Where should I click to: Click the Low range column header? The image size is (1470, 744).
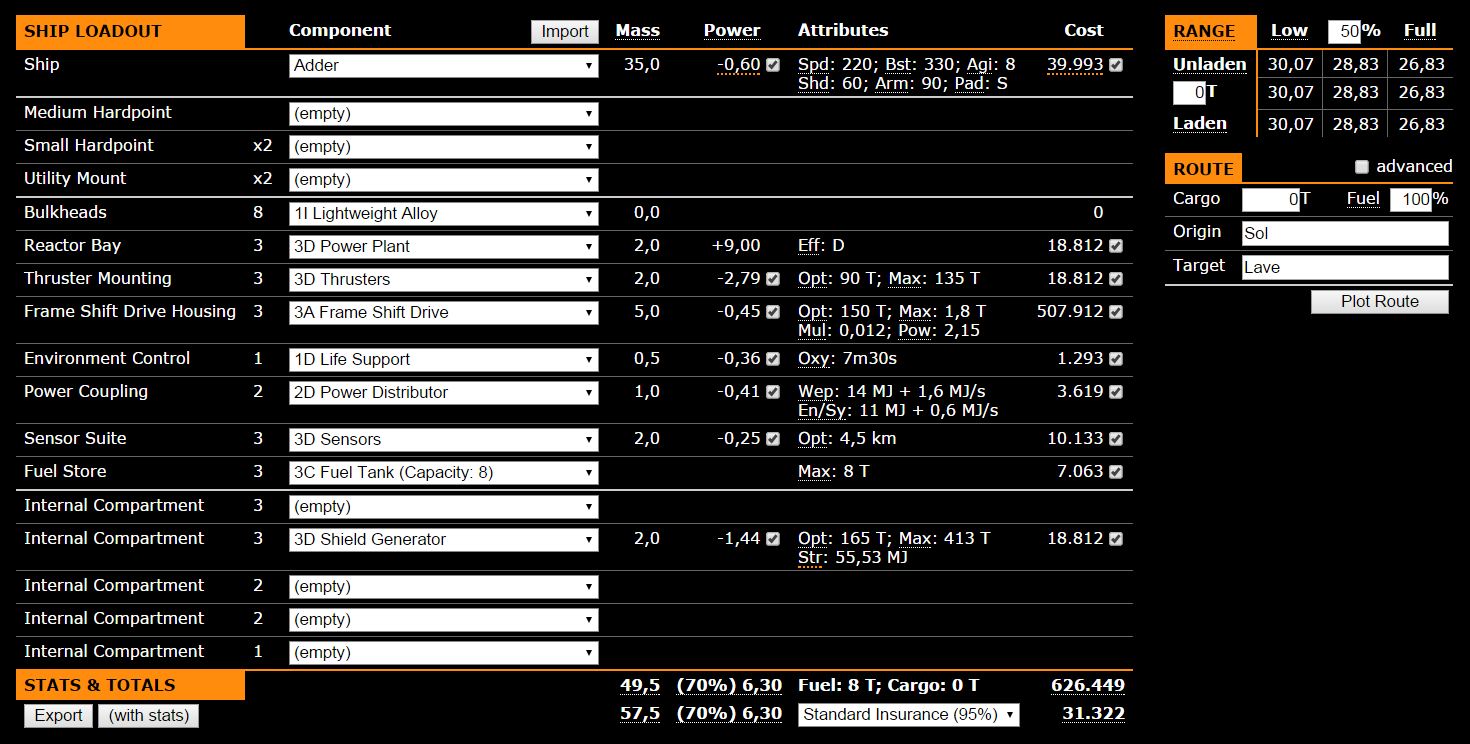coord(1289,31)
